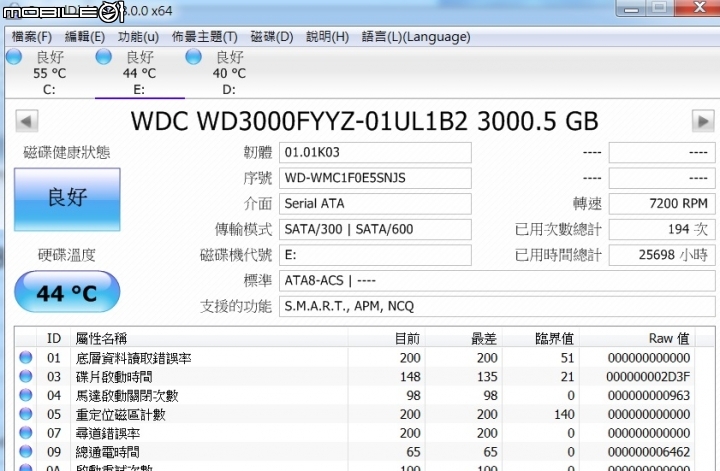Click raw value 000000000963
Image resolution: width=720 pixels, height=471 pixels.
[649, 396]
